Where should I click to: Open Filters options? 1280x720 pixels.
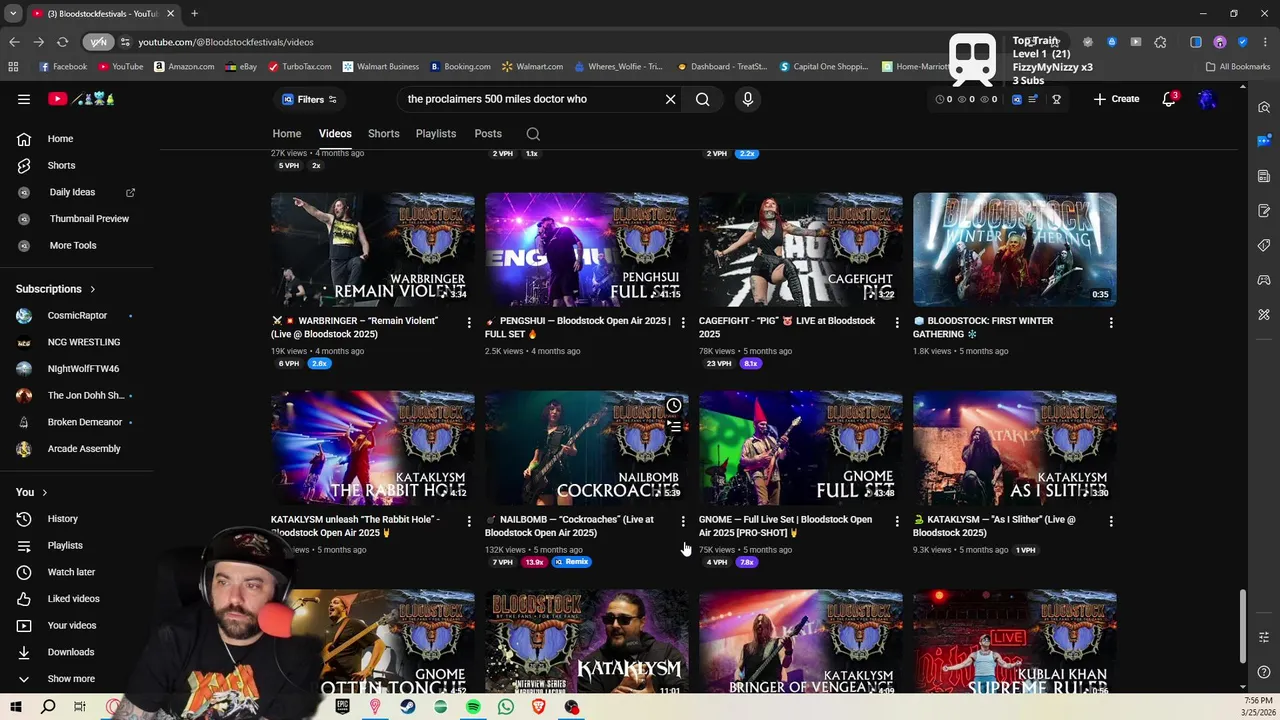(x=309, y=99)
